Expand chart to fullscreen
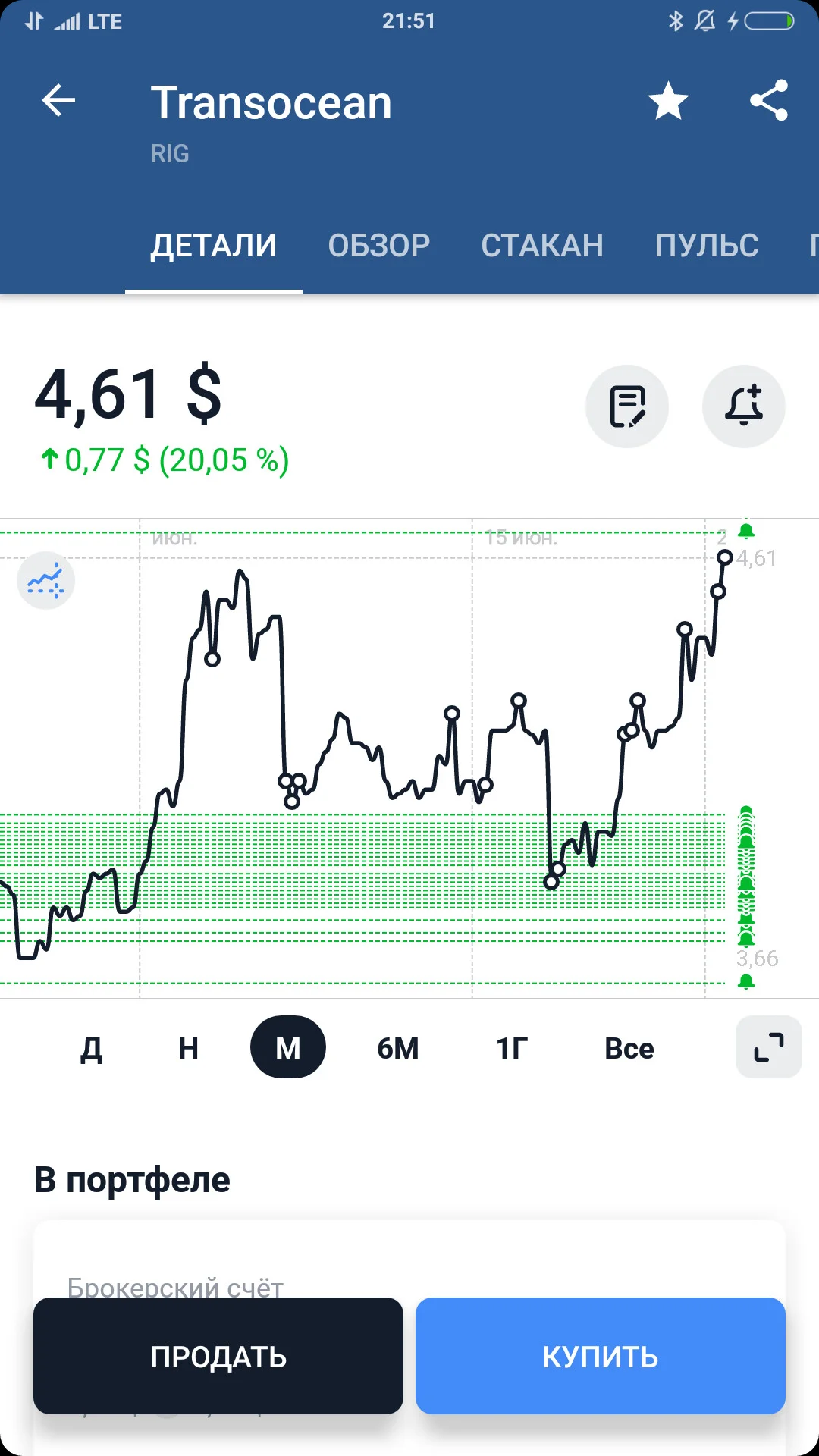Screen dimensions: 819x1456 coord(769,1047)
